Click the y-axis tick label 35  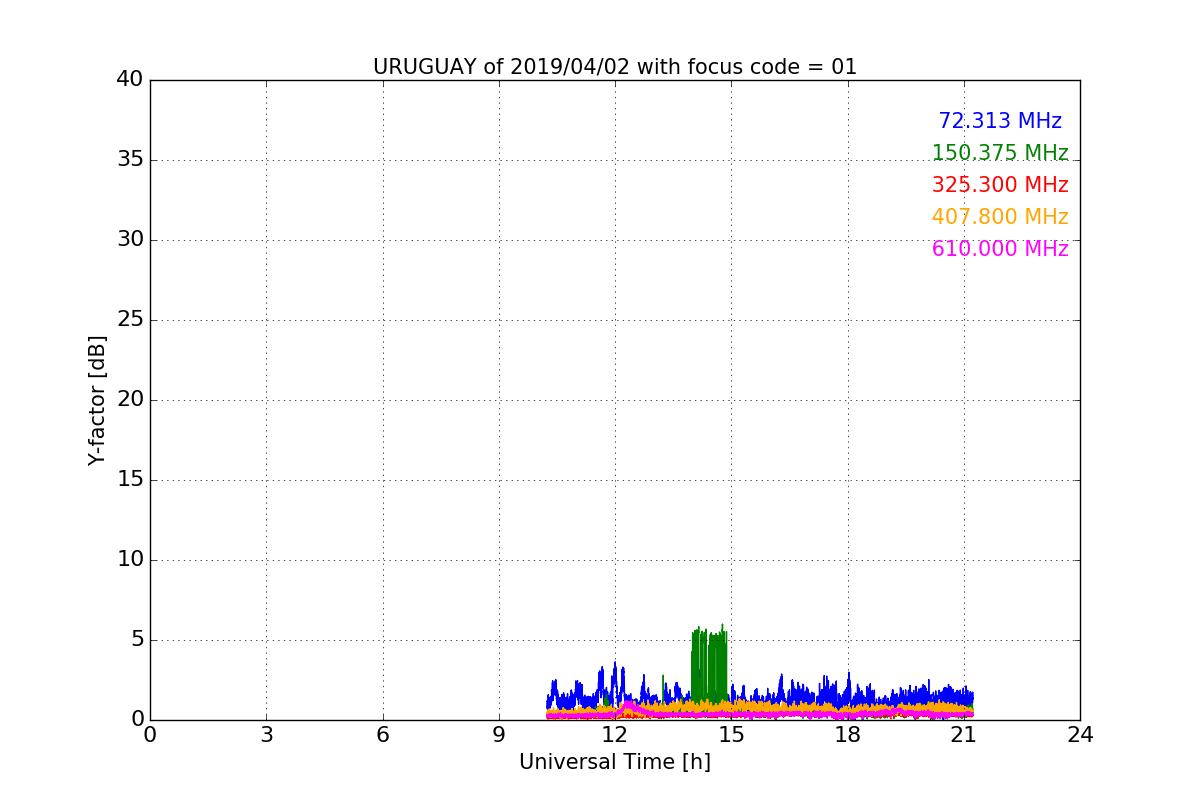pyautogui.click(x=130, y=160)
